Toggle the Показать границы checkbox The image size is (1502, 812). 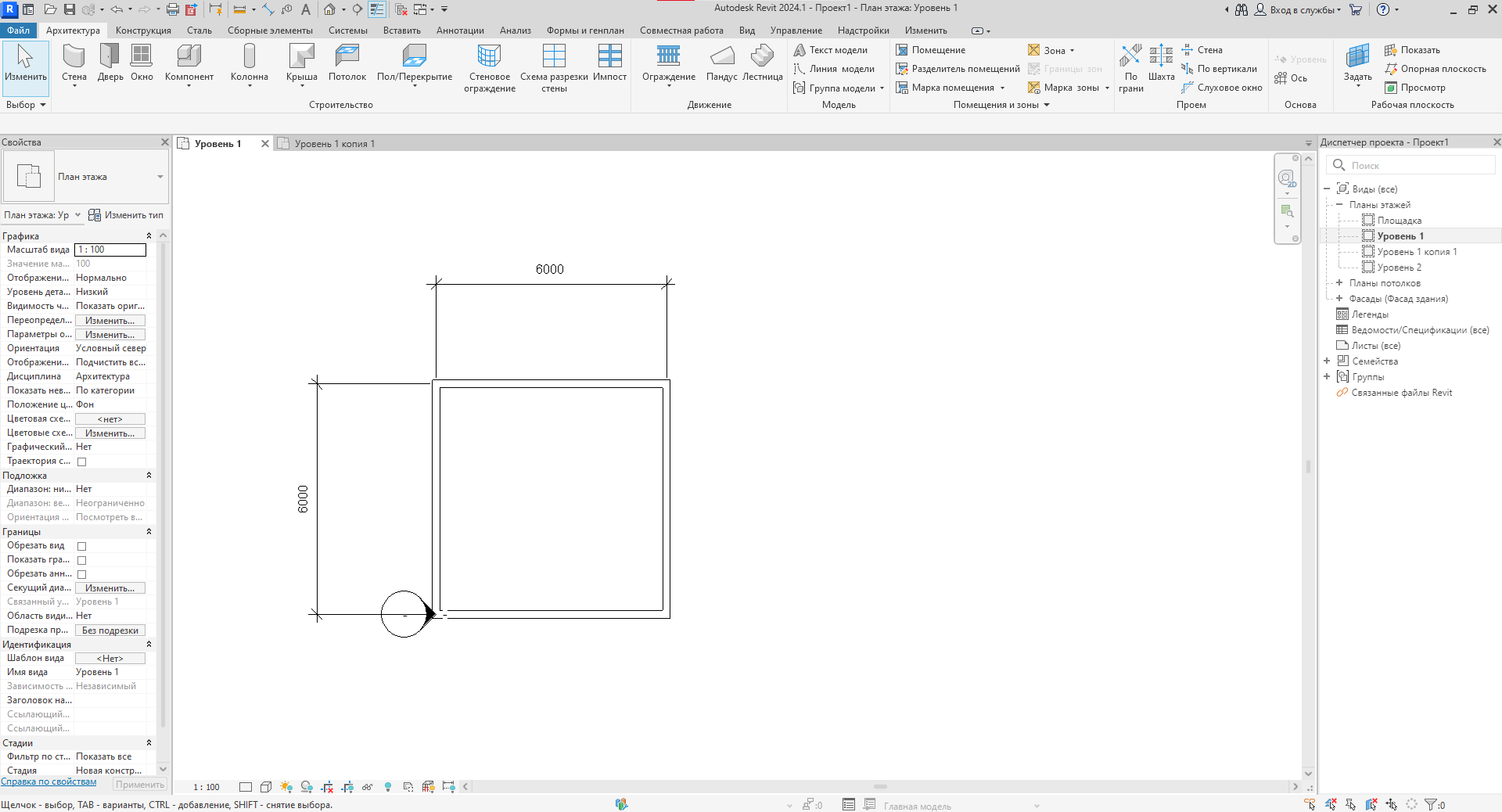[82, 559]
